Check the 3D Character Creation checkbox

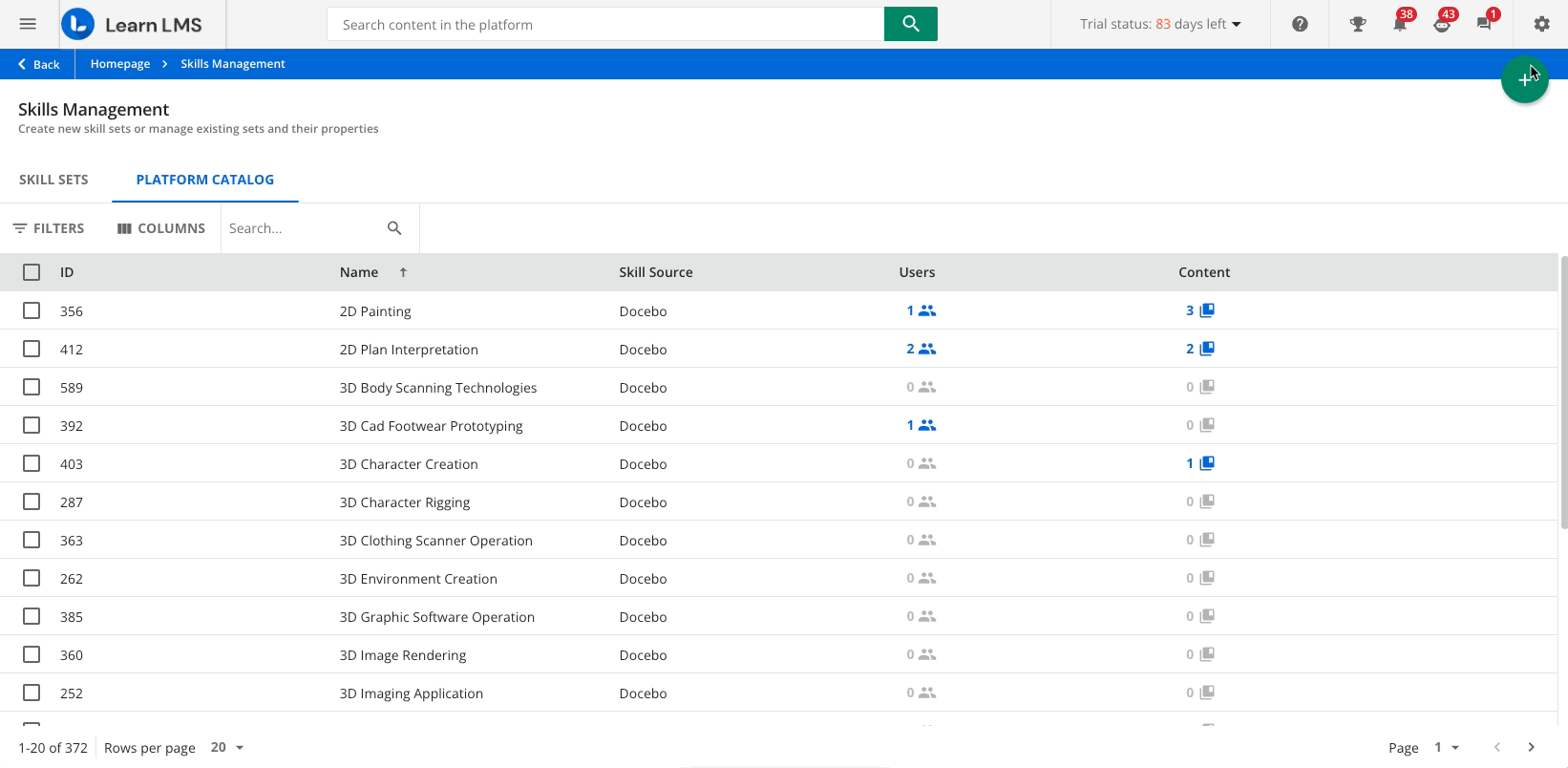32,463
